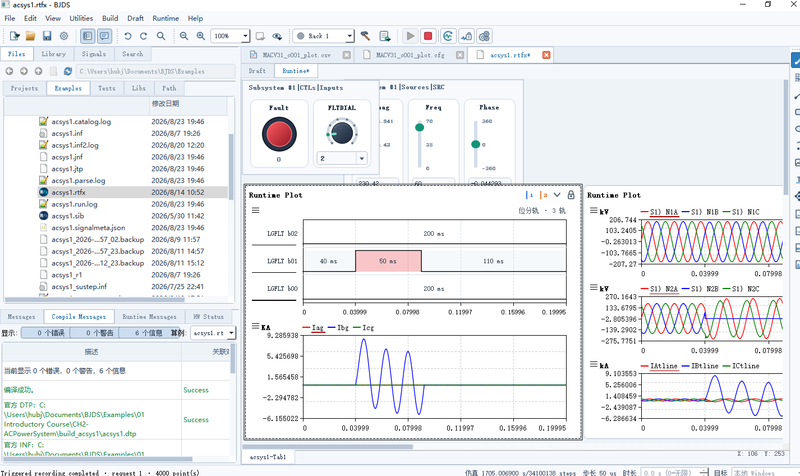Toggle the left side panel icon
Image resolution: width=800 pixels, height=476 pixels.
click(88, 36)
